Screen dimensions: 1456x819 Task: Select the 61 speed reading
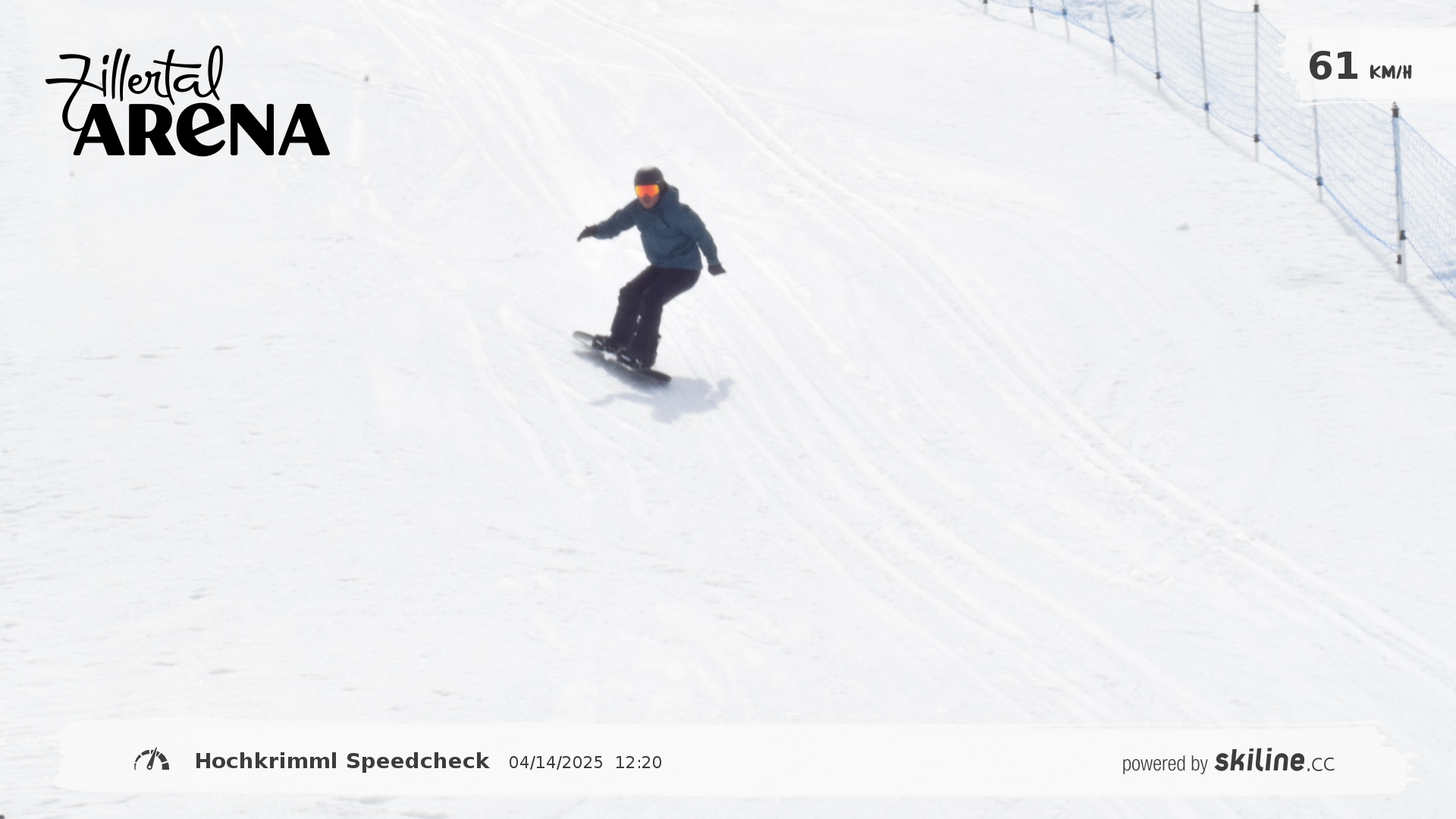[1332, 66]
